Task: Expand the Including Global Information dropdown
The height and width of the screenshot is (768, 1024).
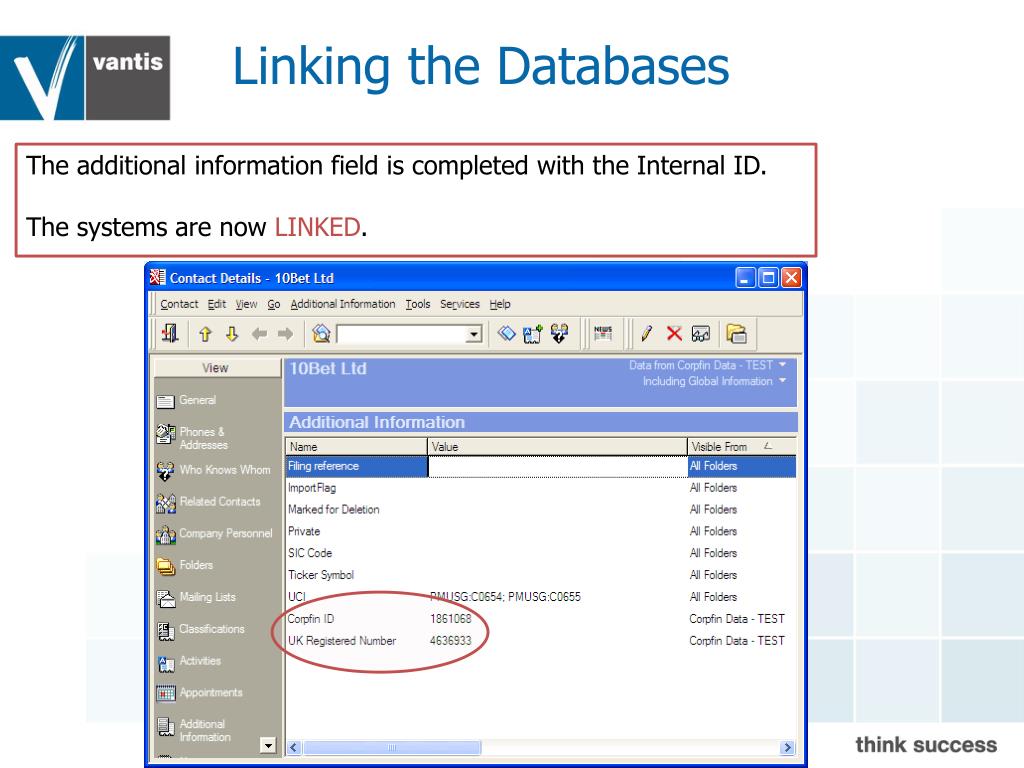Action: pos(782,381)
